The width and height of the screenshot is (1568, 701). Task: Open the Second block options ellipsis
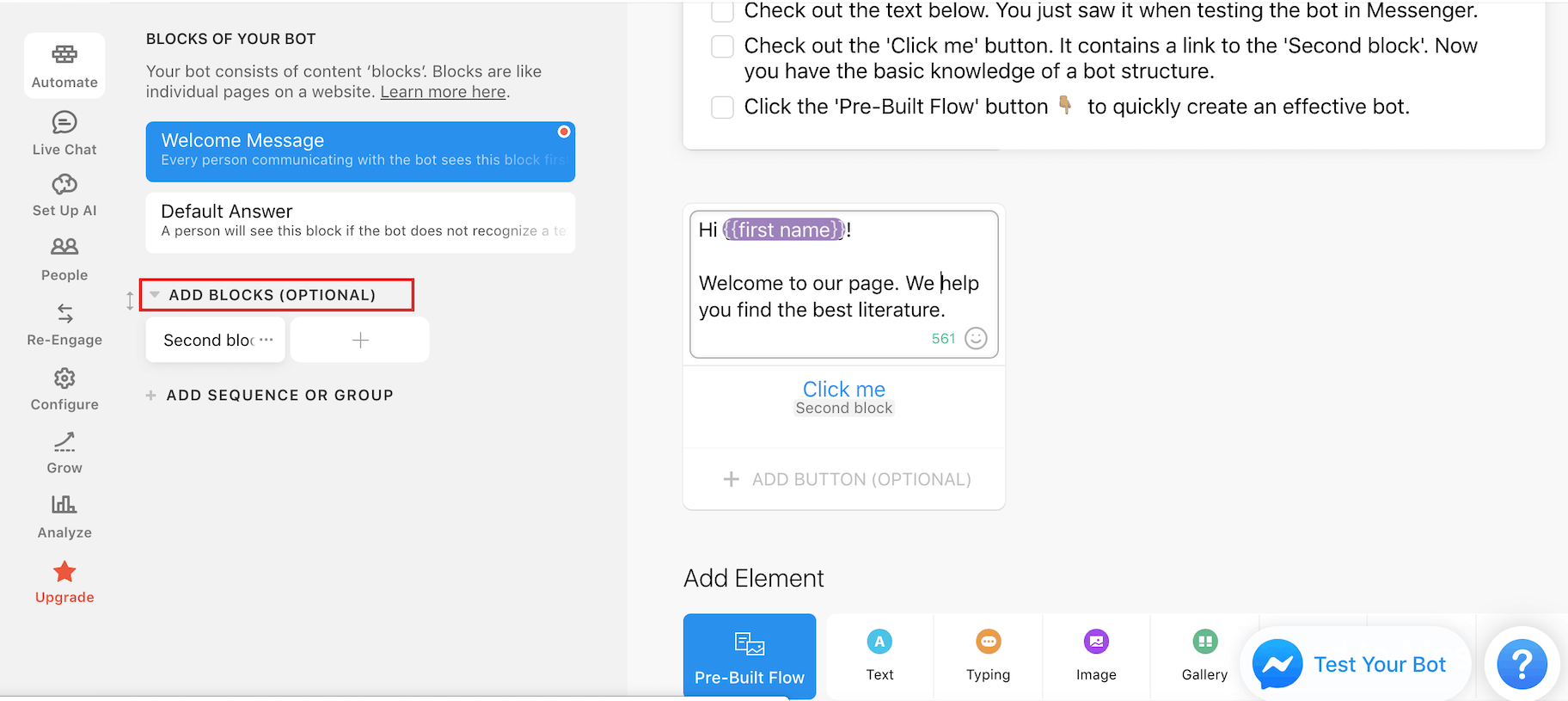coord(266,340)
